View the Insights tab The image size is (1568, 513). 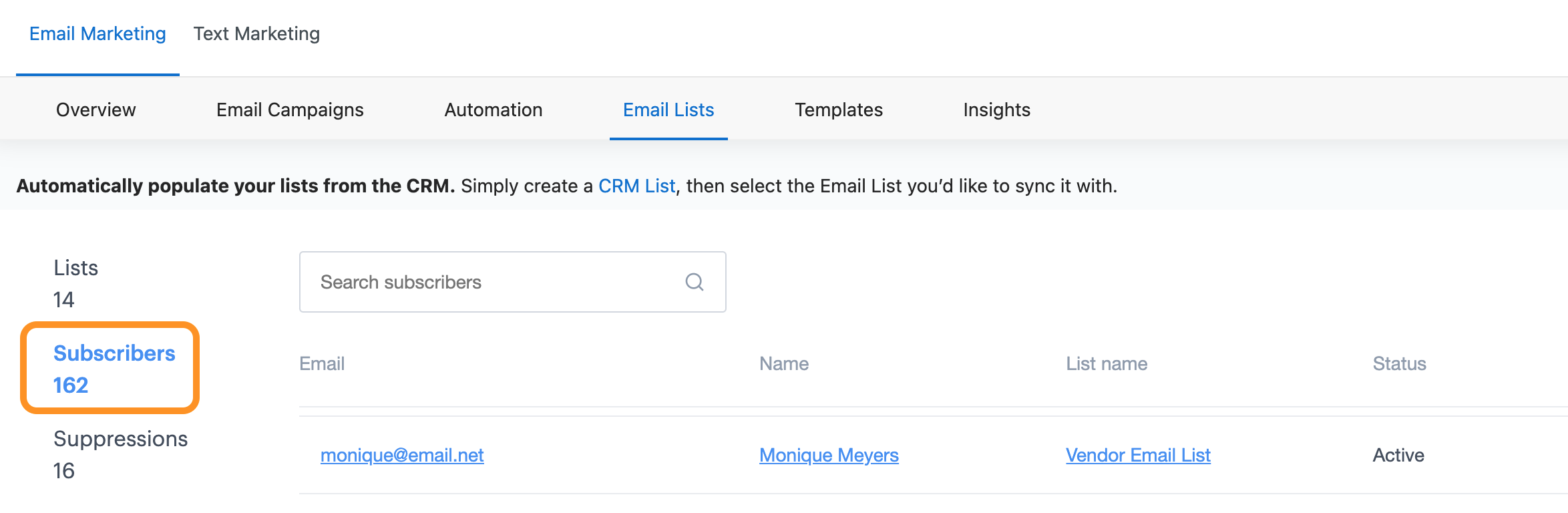(x=996, y=110)
